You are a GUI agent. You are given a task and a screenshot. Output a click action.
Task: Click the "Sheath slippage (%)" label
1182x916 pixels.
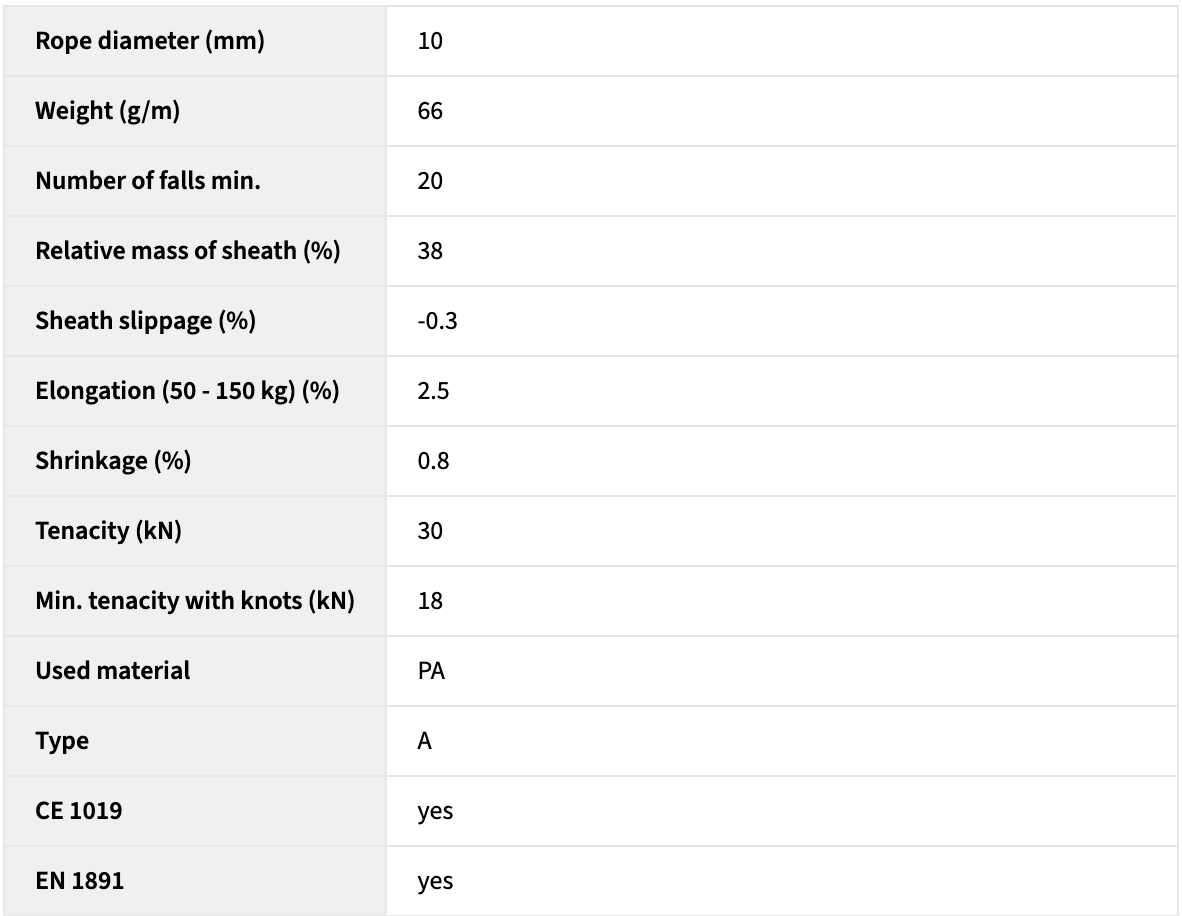(x=146, y=321)
